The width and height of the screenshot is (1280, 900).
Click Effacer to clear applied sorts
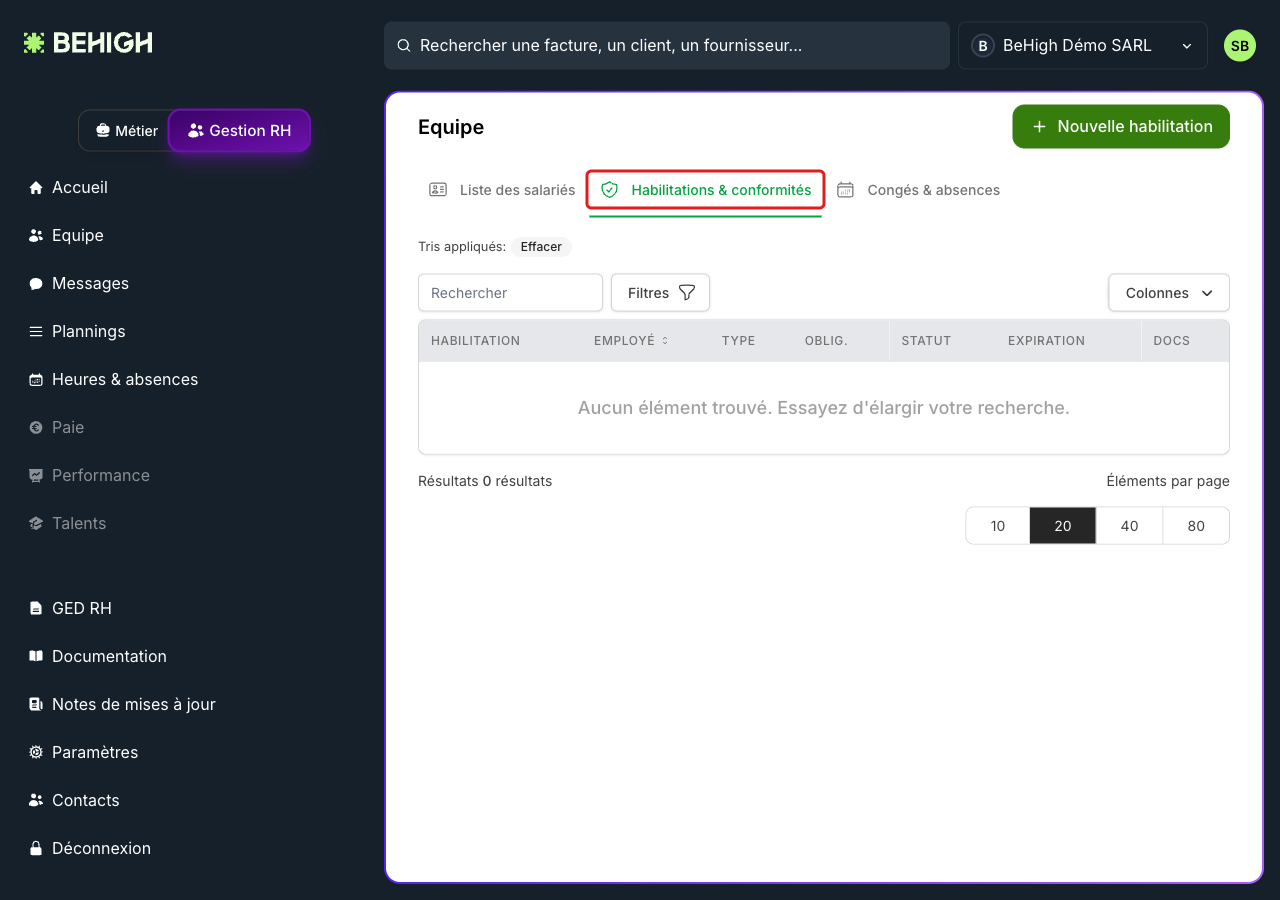541,247
